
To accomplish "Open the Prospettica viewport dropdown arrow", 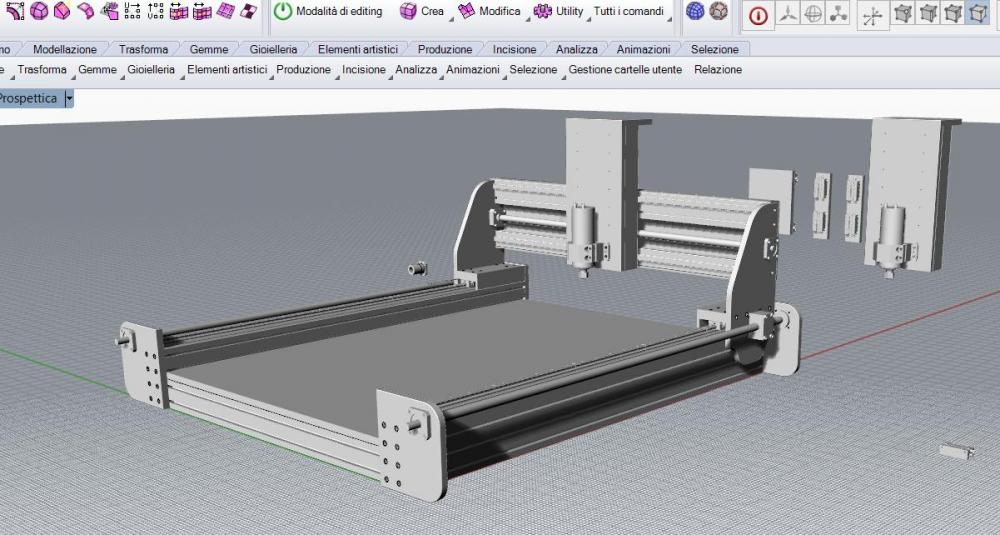I will (x=69, y=99).
